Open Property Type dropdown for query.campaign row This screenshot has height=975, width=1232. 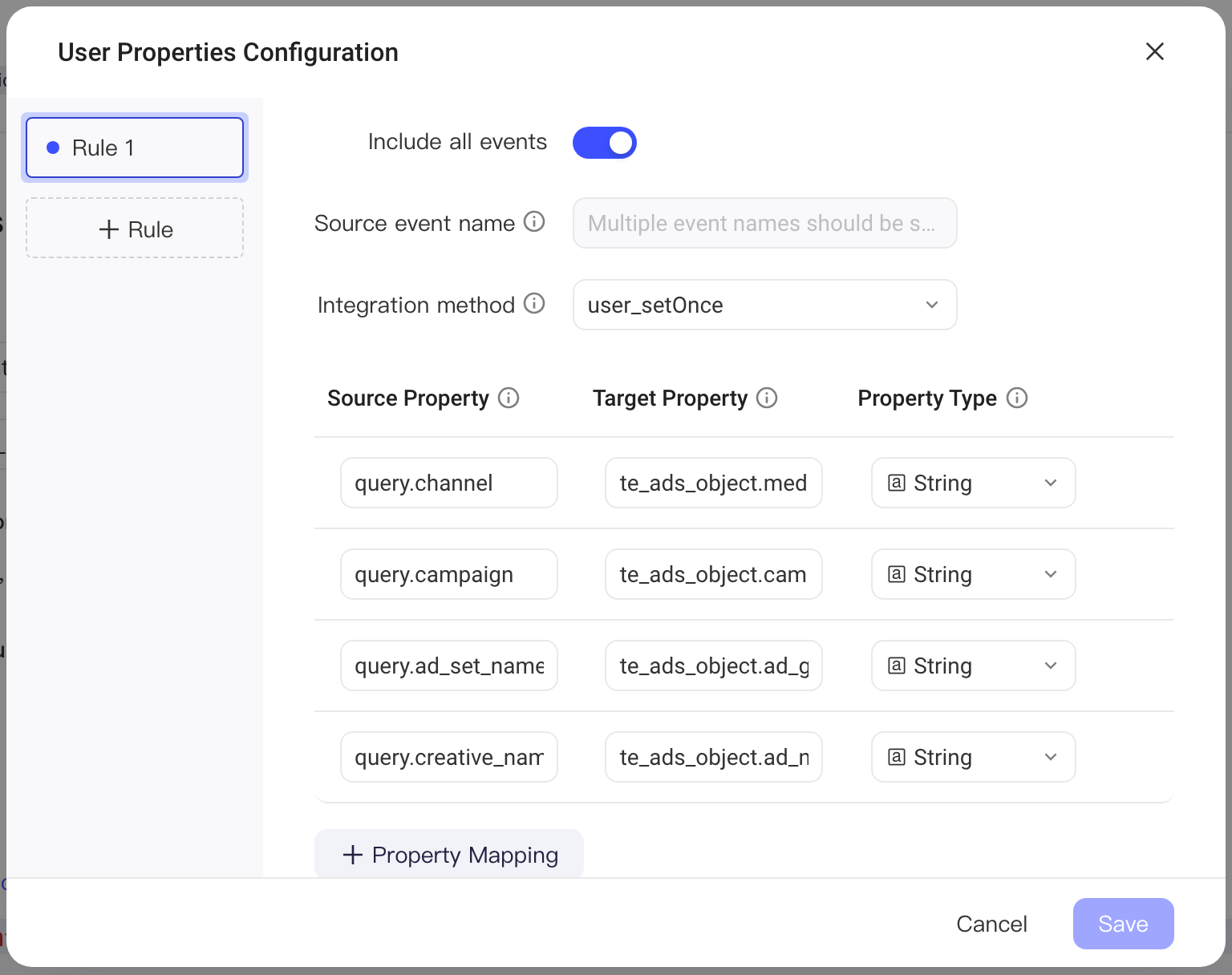click(974, 574)
